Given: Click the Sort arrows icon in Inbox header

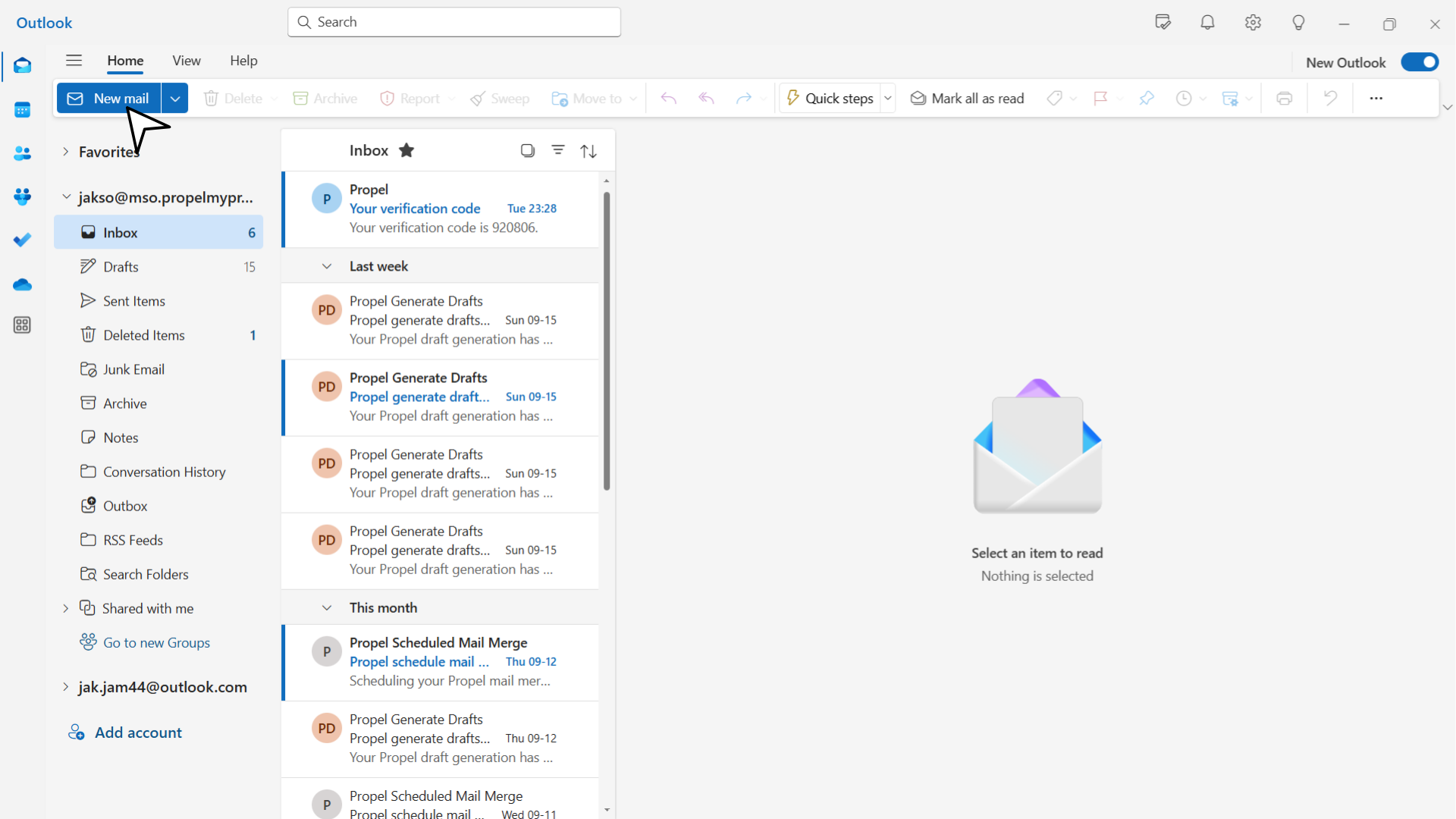Looking at the screenshot, I should 588,151.
